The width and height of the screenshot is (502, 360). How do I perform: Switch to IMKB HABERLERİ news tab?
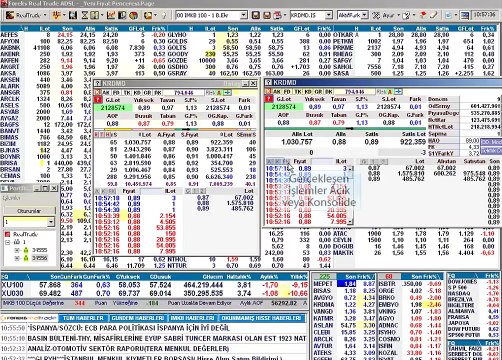point(192,318)
